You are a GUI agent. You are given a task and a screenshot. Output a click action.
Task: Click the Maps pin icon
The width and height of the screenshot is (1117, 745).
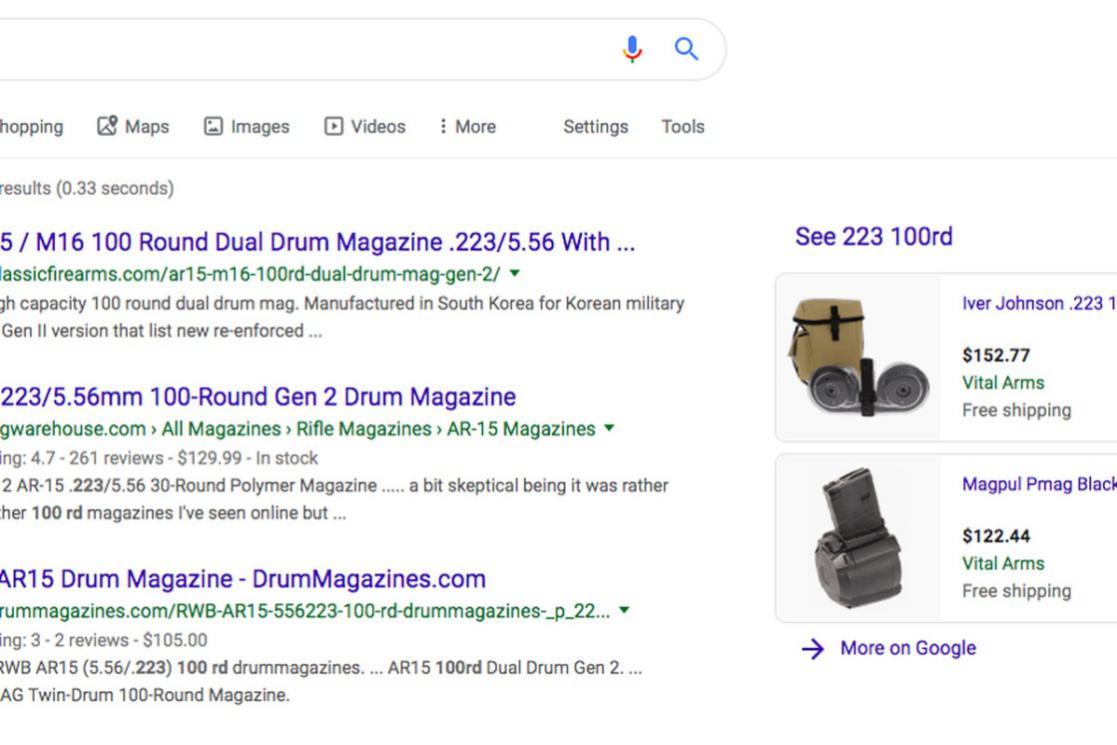click(107, 126)
